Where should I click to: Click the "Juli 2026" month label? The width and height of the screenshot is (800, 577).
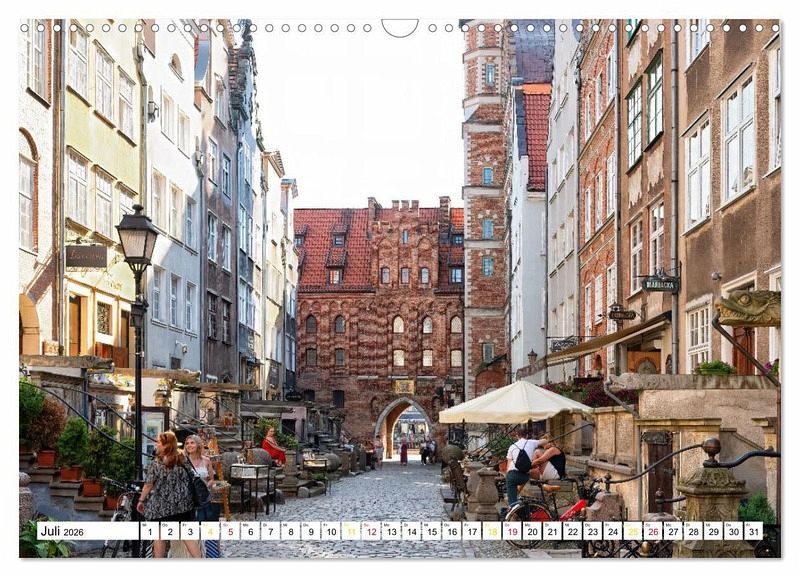point(62,532)
